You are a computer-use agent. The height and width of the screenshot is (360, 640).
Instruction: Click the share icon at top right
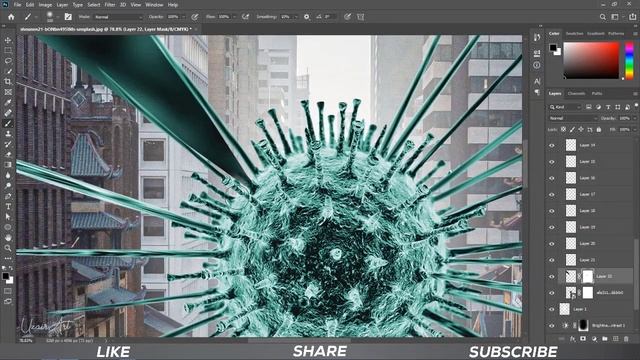point(632,17)
